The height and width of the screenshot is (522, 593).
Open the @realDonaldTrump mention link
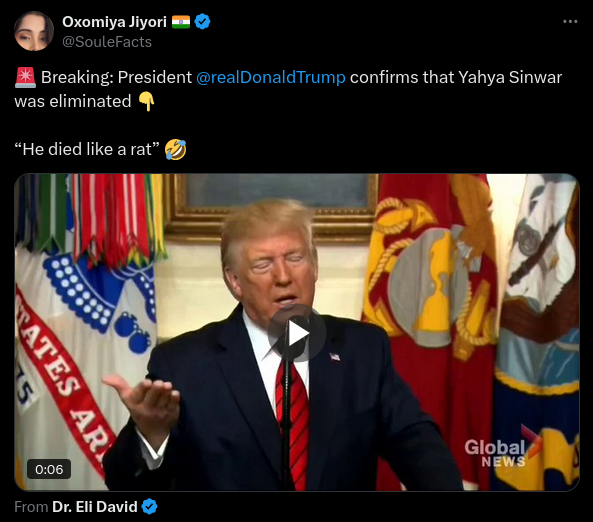pos(271,78)
